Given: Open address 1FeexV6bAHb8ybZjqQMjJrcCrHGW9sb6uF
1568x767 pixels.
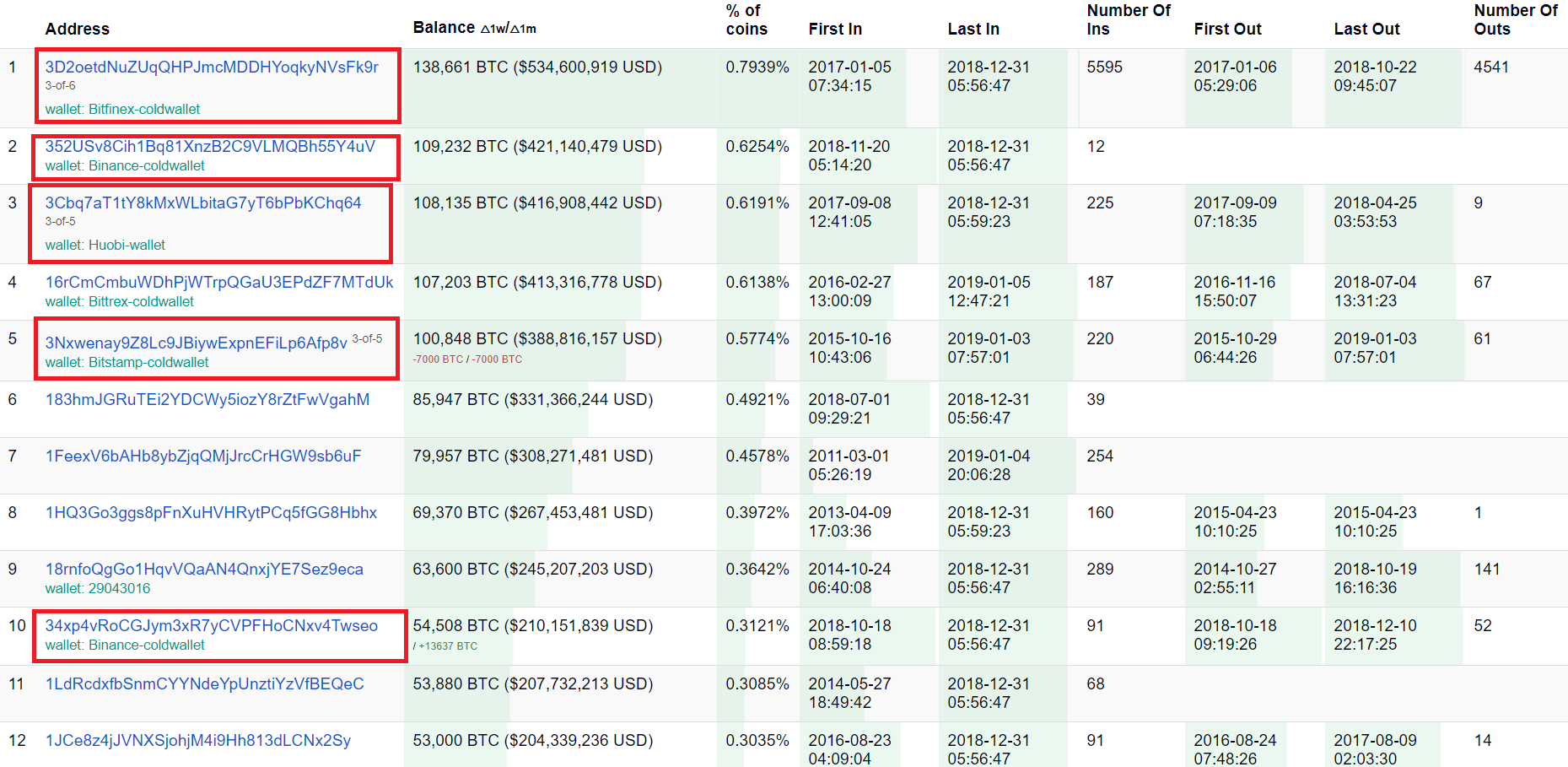Looking at the screenshot, I should 203,456.
